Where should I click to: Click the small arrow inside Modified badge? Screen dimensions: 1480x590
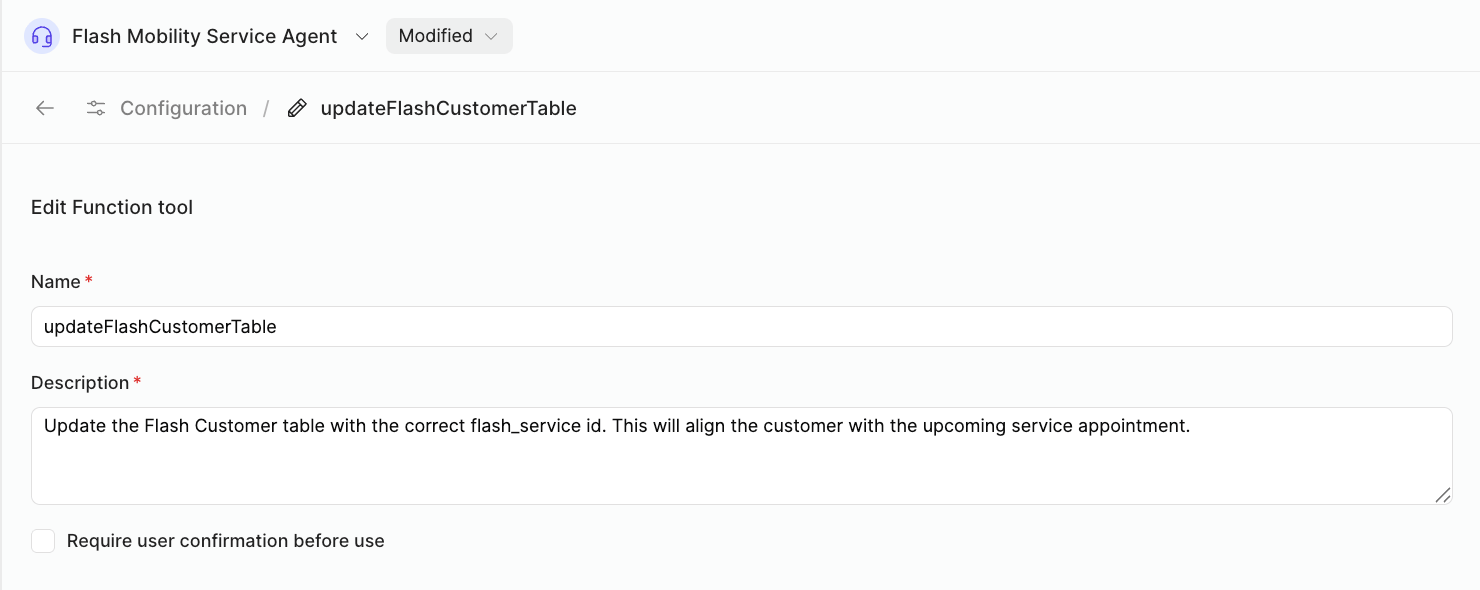491,36
